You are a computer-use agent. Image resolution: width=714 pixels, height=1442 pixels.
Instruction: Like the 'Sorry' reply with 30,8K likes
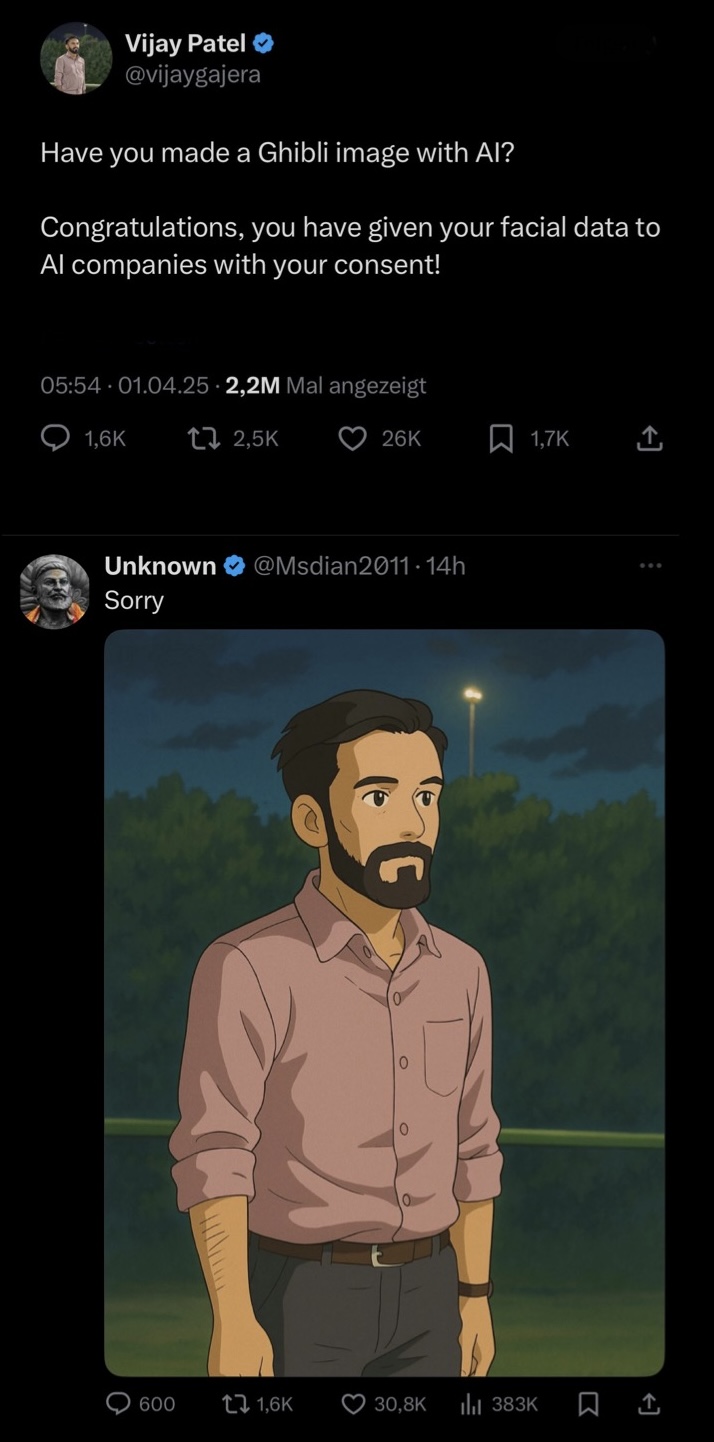coord(353,1404)
